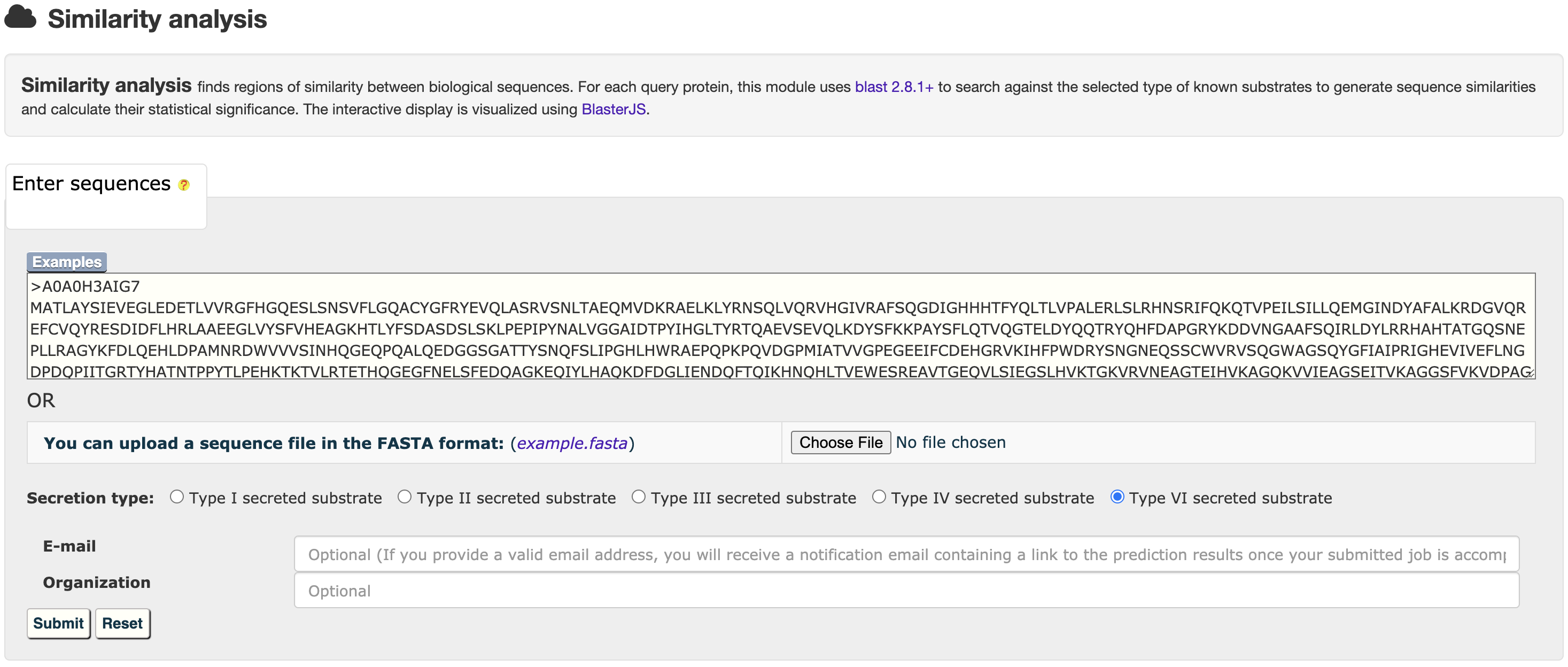This screenshot has width=1568, height=667.
Task: Open the blast 2.8.1+ link
Action: 894,87
